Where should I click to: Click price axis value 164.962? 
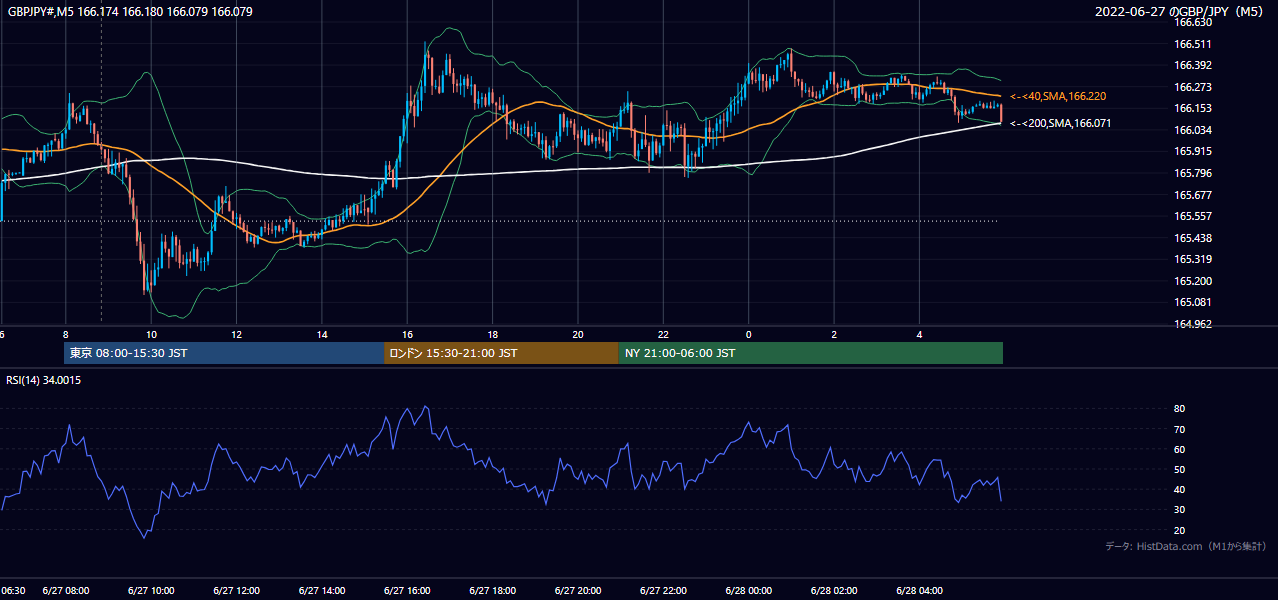tap(1193, 324)
